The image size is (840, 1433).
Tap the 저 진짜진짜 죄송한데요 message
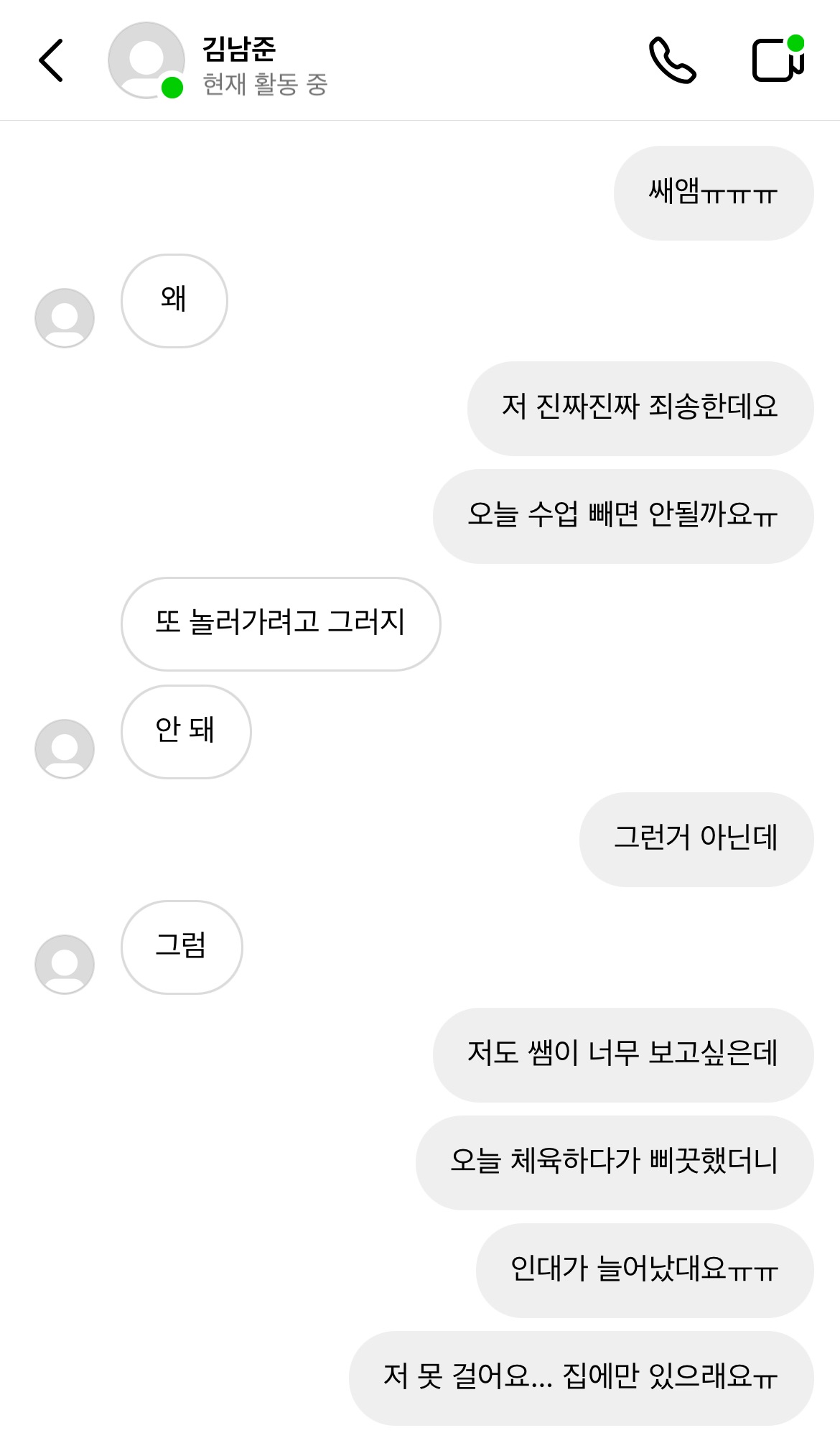tap(640, 408)
